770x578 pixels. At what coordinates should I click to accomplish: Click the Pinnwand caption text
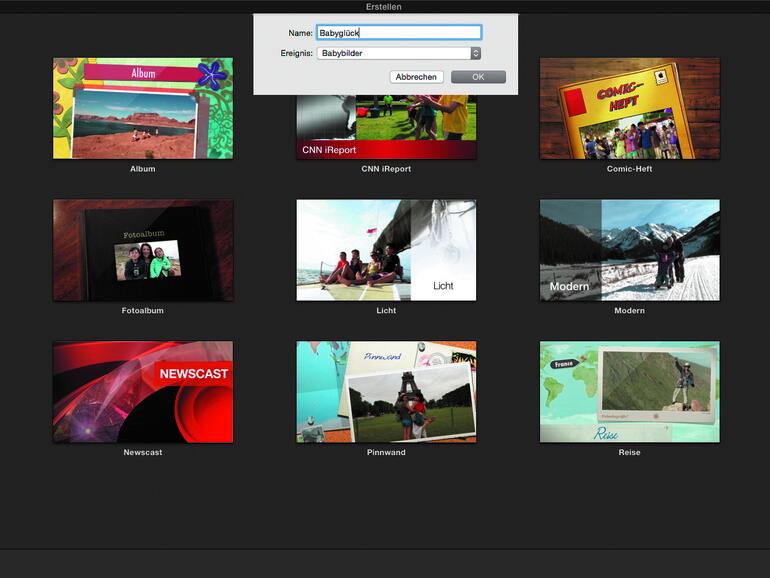pos(386,452)
